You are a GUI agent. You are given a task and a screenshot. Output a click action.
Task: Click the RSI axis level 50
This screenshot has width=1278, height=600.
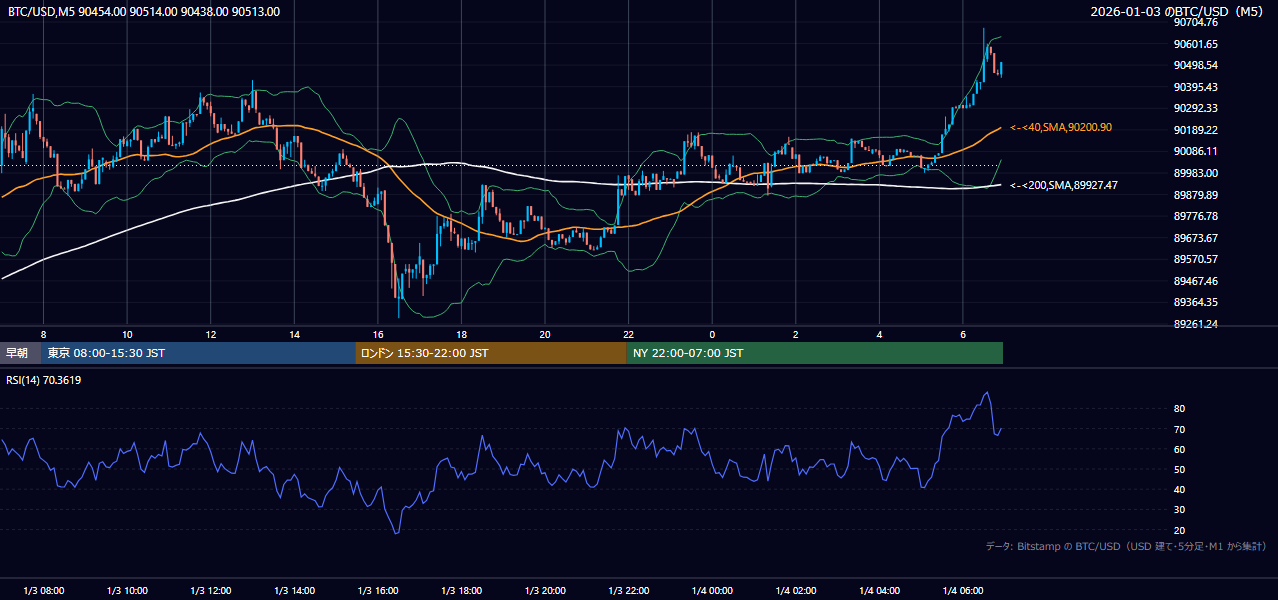pyautogui.click(x=1179, y=469)
